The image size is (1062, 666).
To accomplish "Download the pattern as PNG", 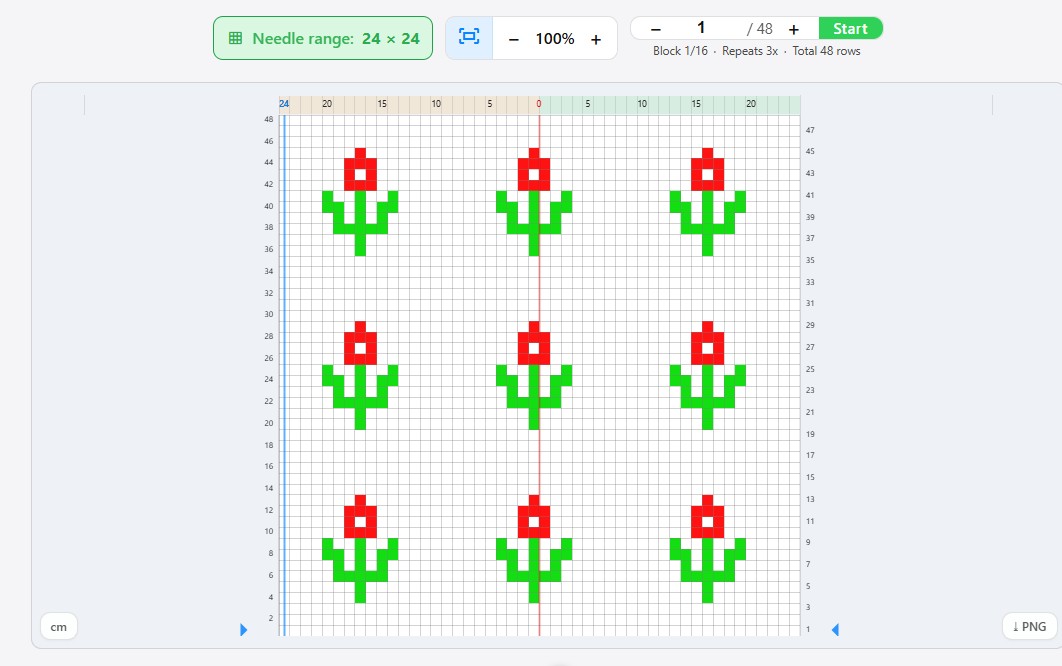I will click(1029, 626).
